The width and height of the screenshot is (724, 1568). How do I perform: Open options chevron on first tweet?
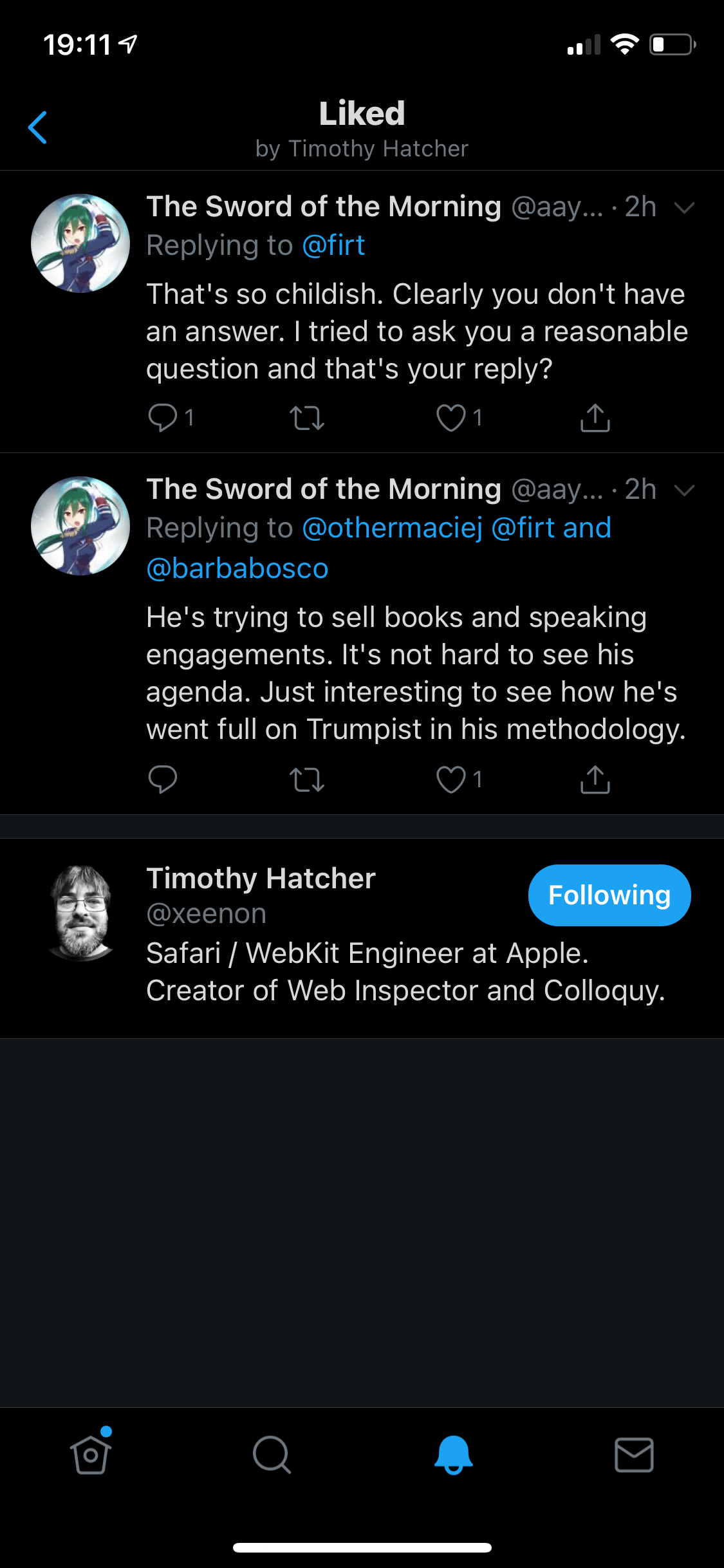pos(684,207)
